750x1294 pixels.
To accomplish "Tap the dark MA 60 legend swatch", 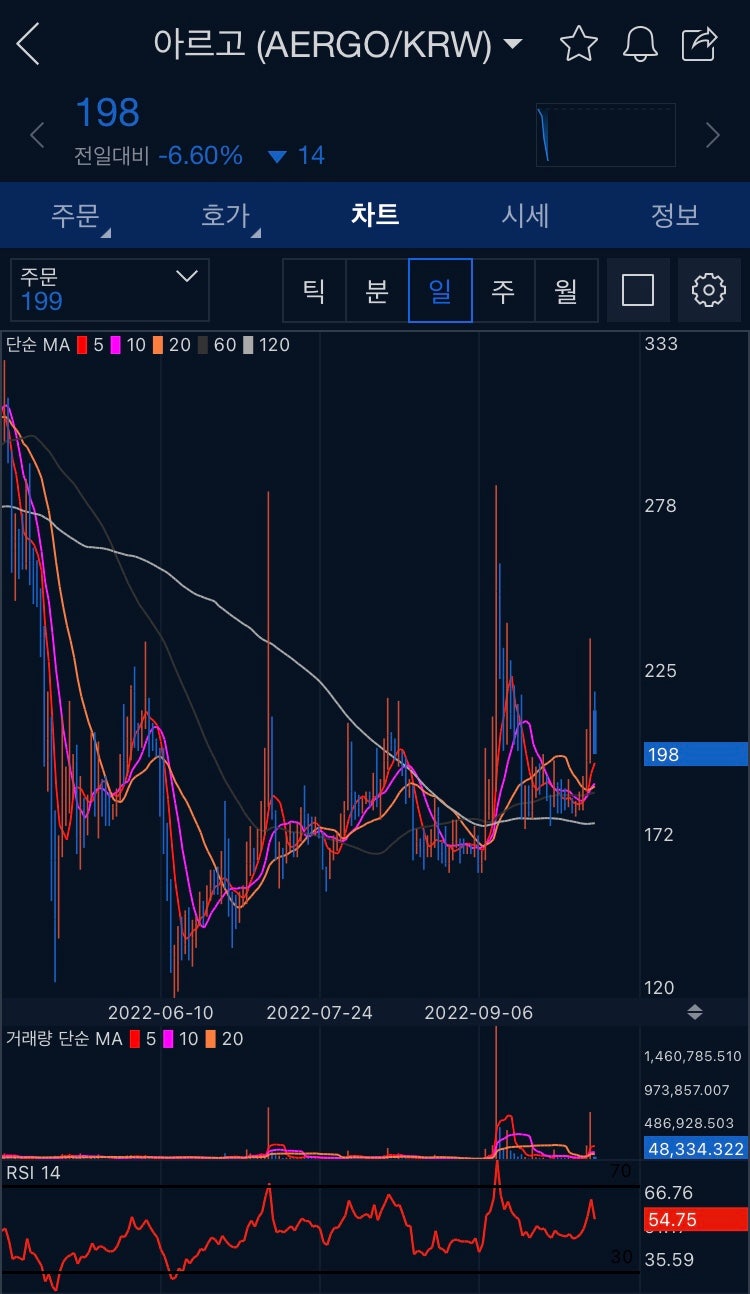I will (x=203, y=345).
